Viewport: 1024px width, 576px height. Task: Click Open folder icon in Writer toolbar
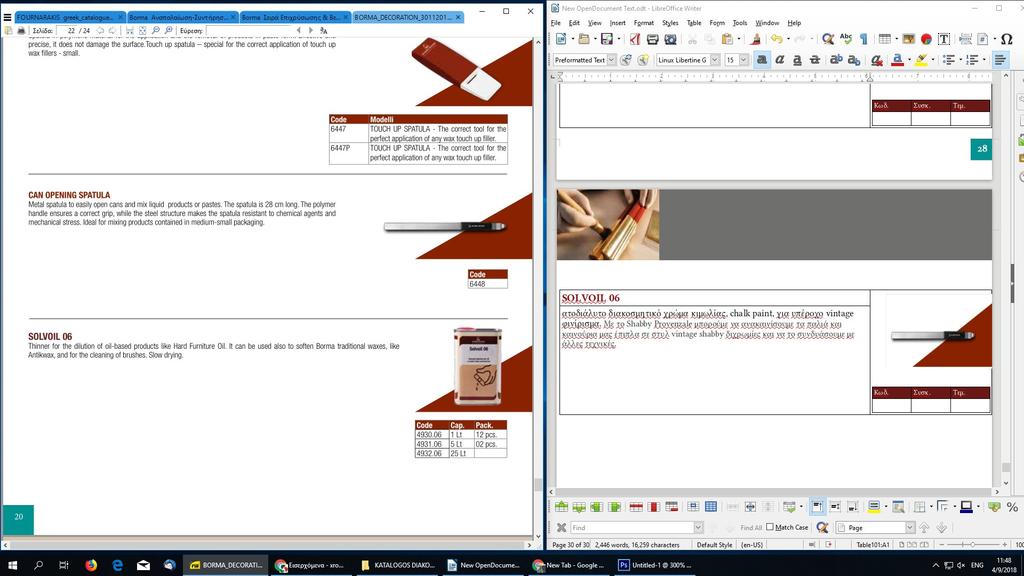point(584,40)
